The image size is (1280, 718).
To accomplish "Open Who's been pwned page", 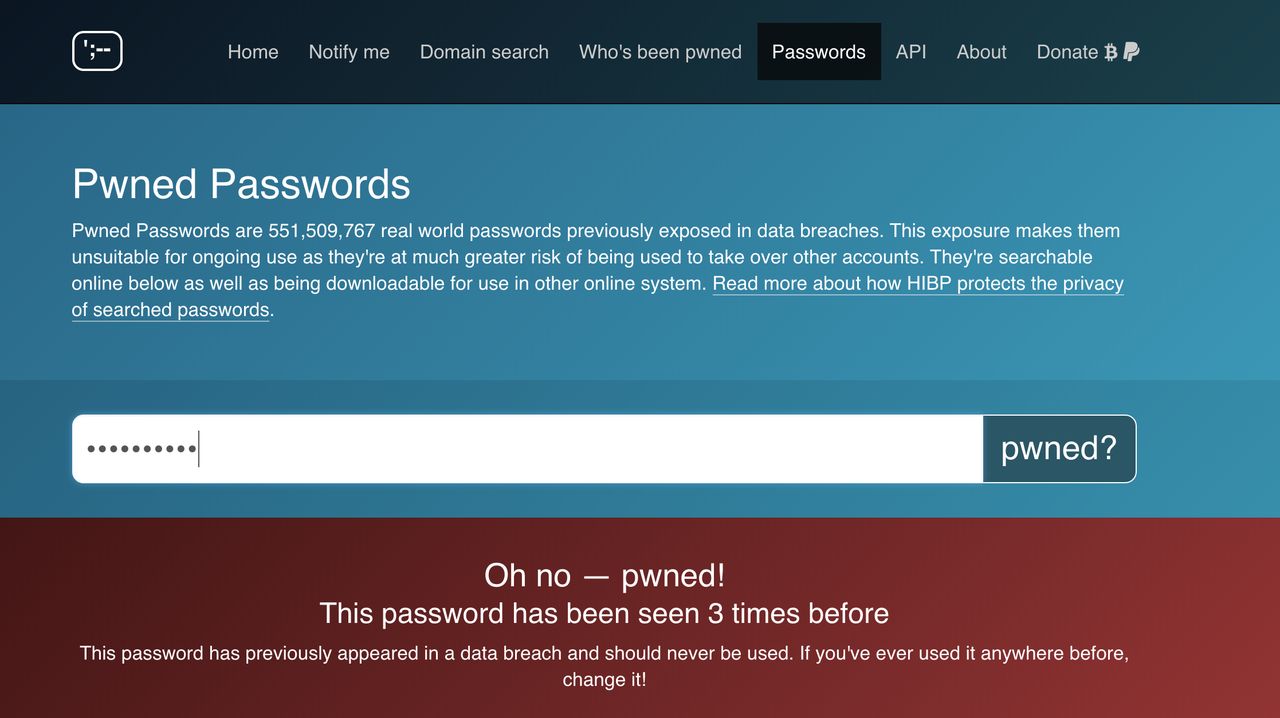I will (x=660, y=52).
